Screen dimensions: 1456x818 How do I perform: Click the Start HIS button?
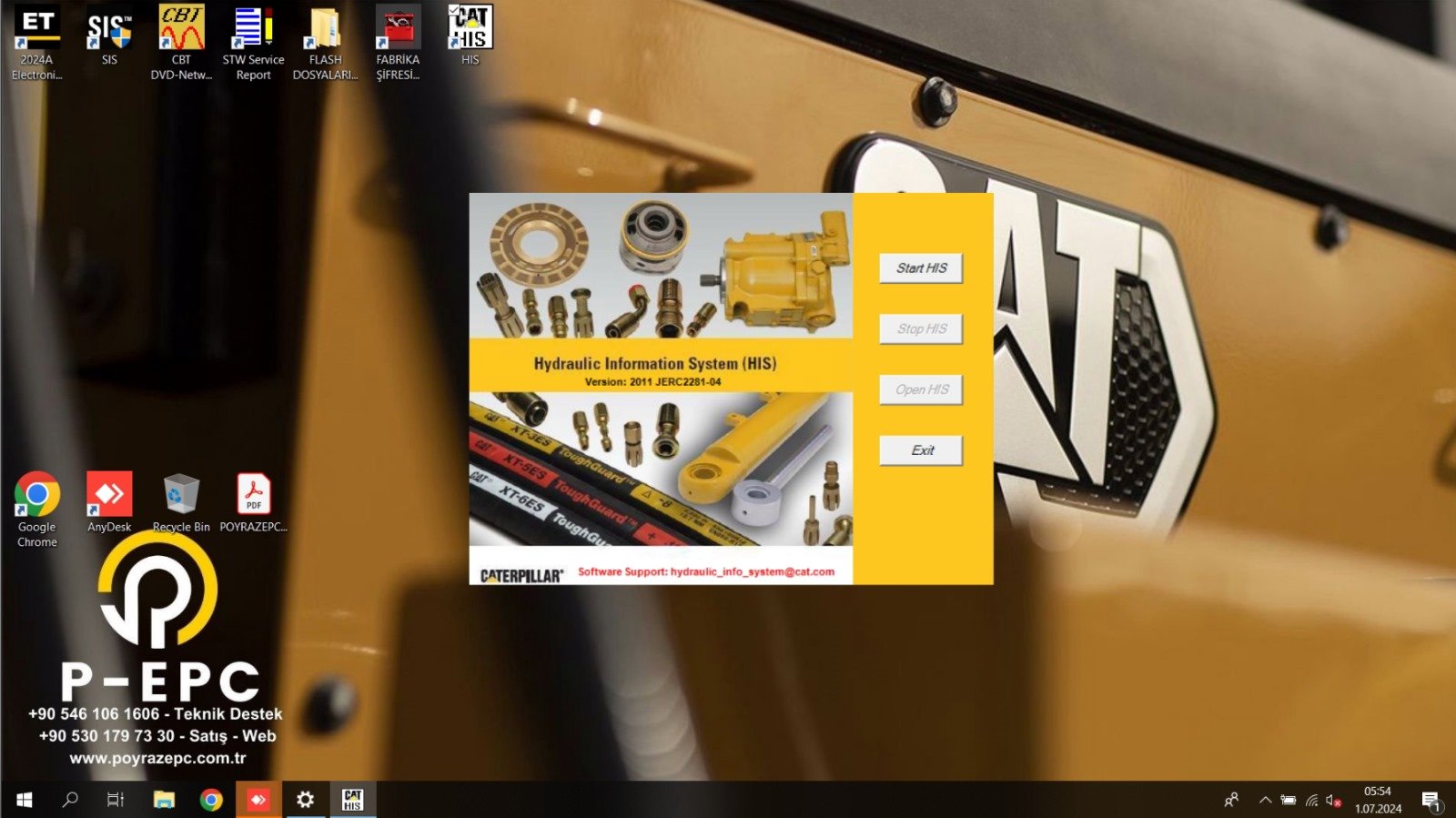coord(921,268)
